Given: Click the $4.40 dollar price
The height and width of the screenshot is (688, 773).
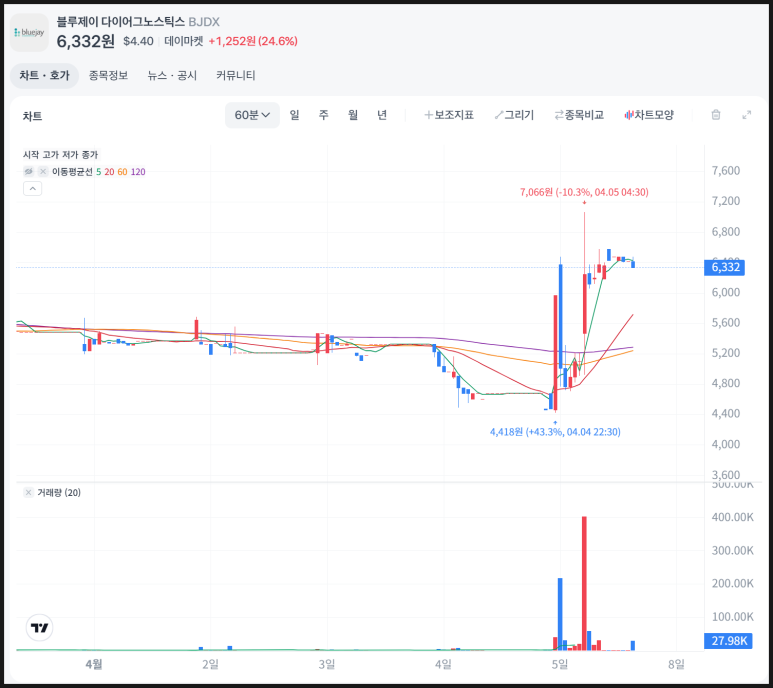Looking at the screenshot, I should coord(139,41).
